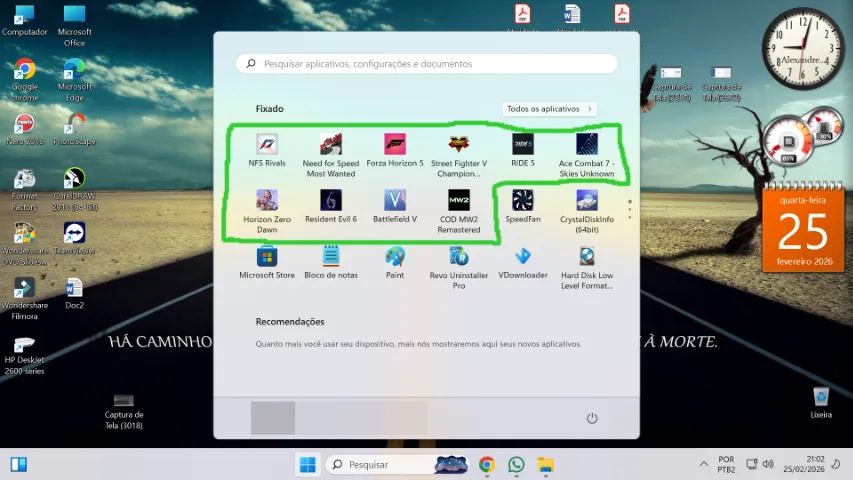This screenshot has height=480, width=853.
Task: Open Google Chrome from the taskbar
Action: point(487,465)
